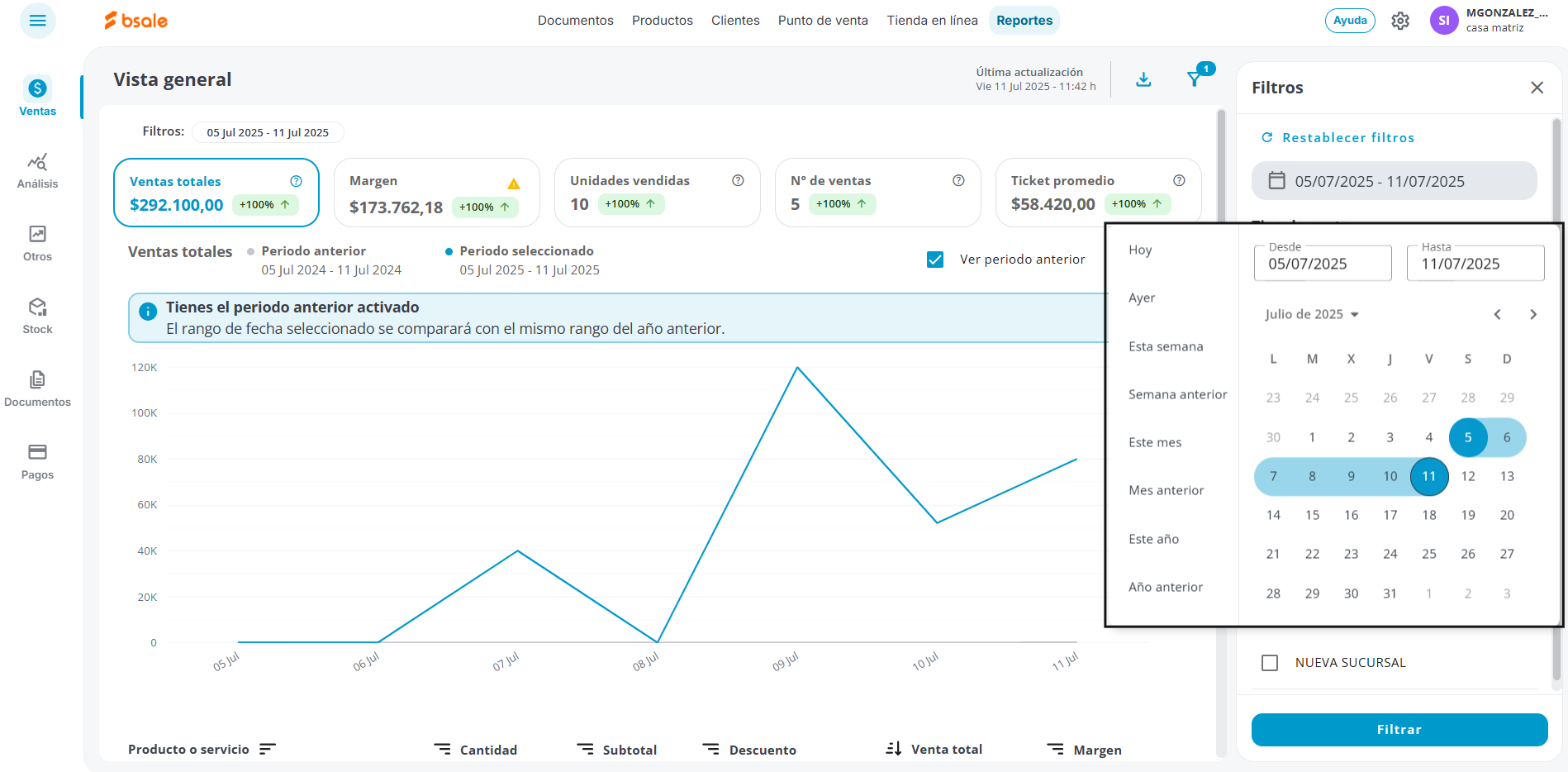Viewport: 1568px width, 772px height.
Task: Select the Unidades vendidas metric card
Action: pos(658,193)
